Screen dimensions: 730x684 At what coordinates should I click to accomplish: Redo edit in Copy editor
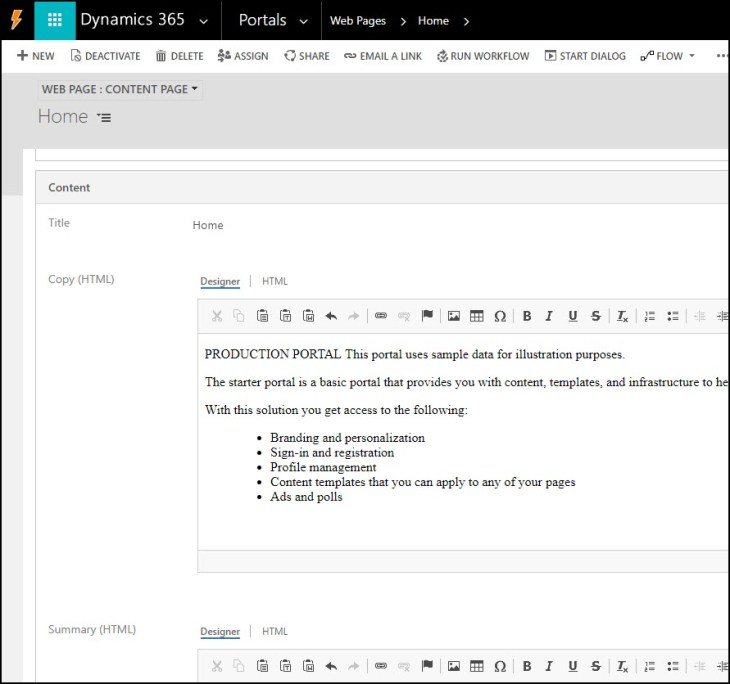pyautogui.click(x=354, y=316)
